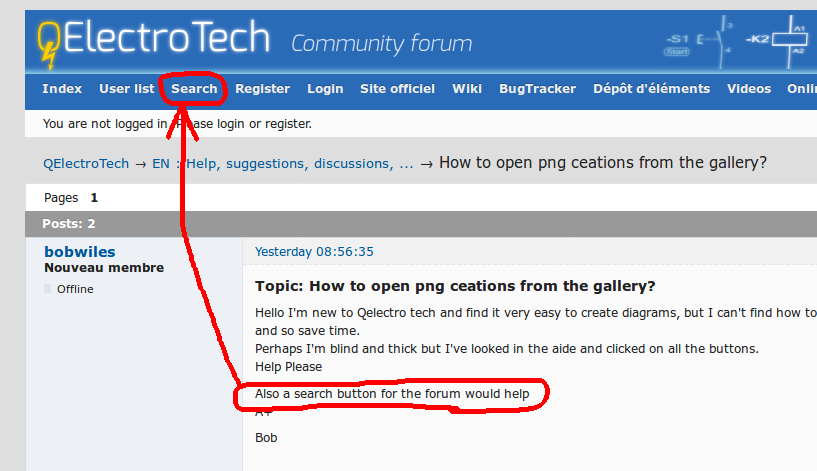
Task: Open the Wiki navigation link
Action: 467,89
